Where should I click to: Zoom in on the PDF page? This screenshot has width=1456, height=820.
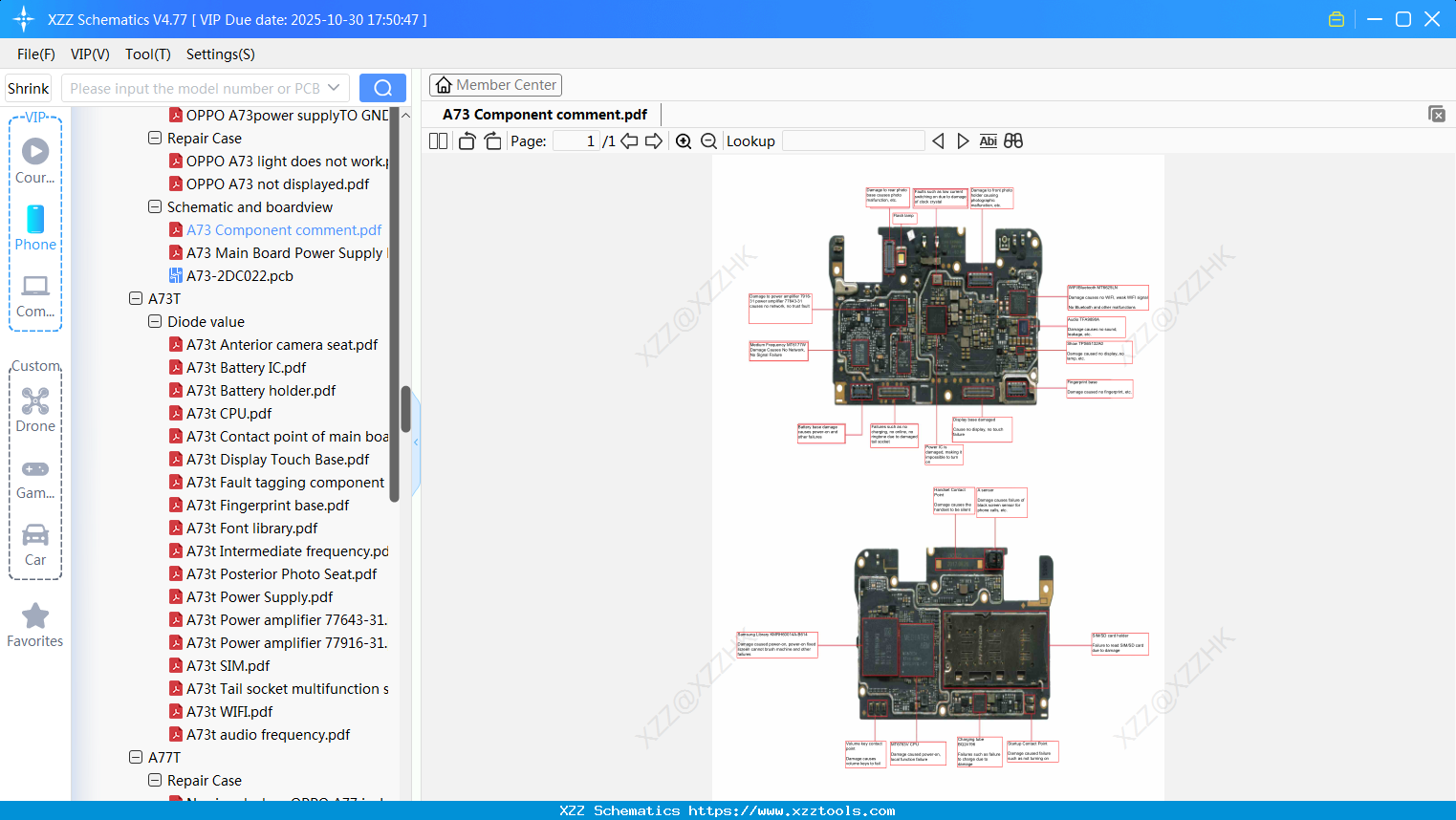click(x=684, y=140)
